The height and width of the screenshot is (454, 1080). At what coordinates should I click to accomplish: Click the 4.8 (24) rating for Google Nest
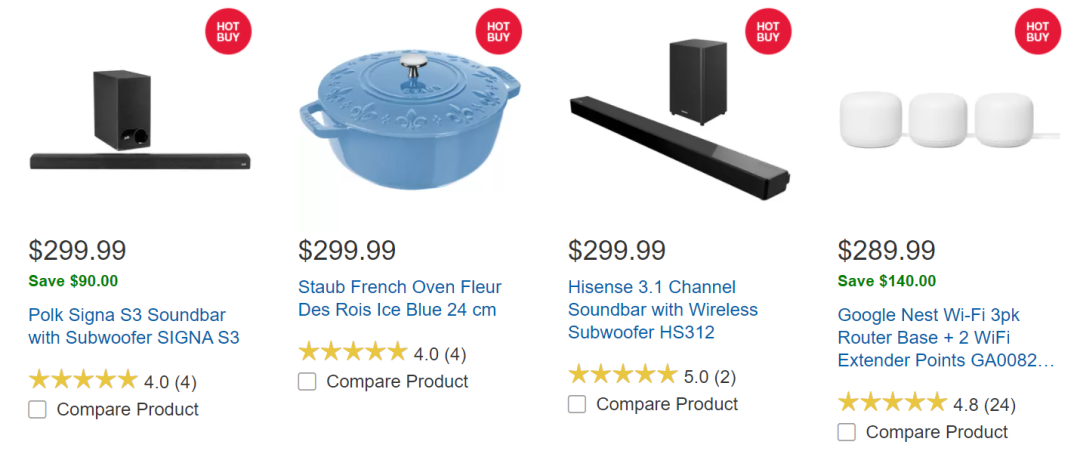[927, 404]
